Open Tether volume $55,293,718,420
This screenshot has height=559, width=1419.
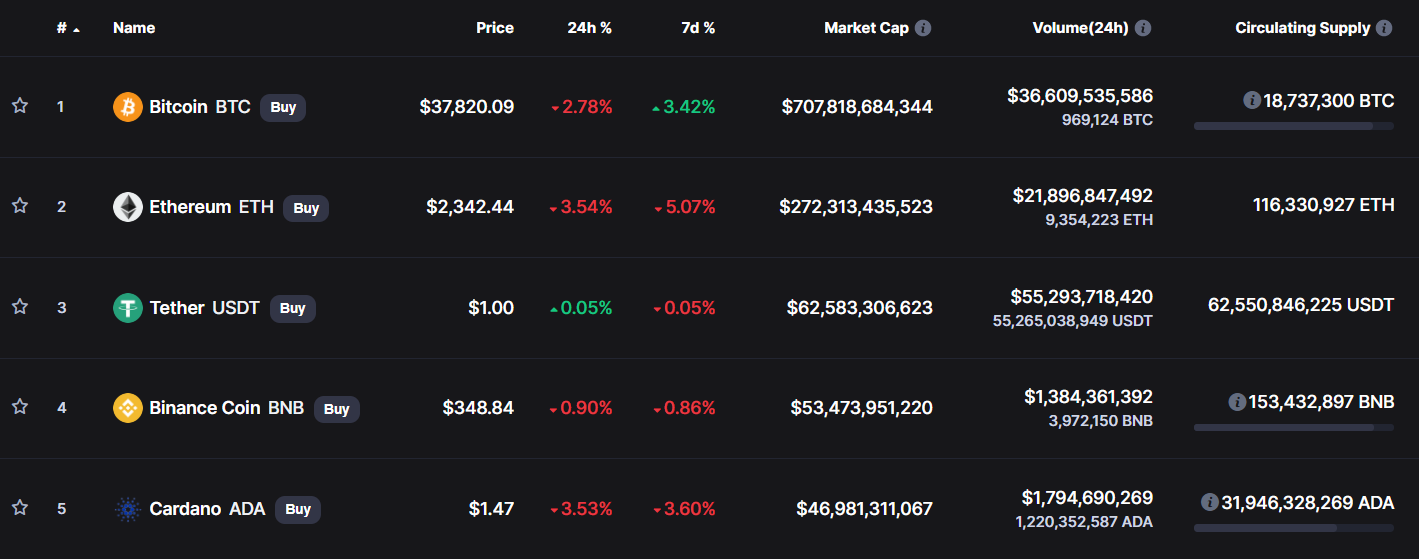(x=1081, y=297)
